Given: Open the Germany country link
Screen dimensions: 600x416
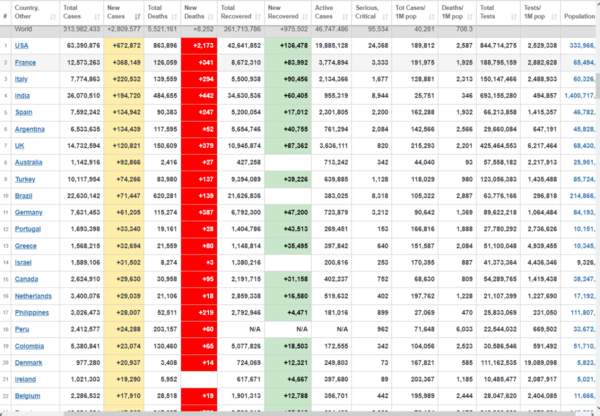Looking at the screenshot, I should click(29, 212).
